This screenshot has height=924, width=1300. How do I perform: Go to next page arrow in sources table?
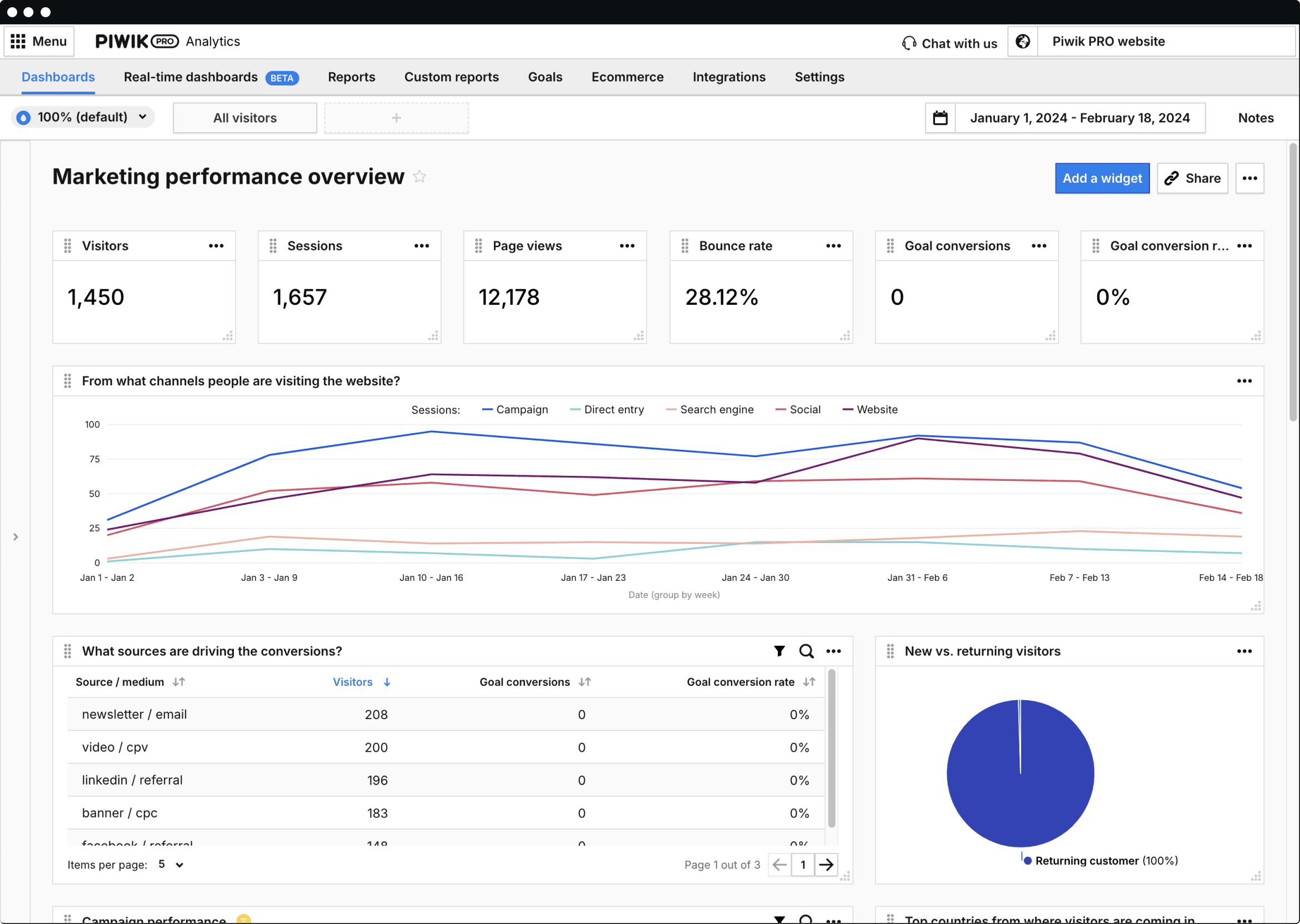click(826, 865)
